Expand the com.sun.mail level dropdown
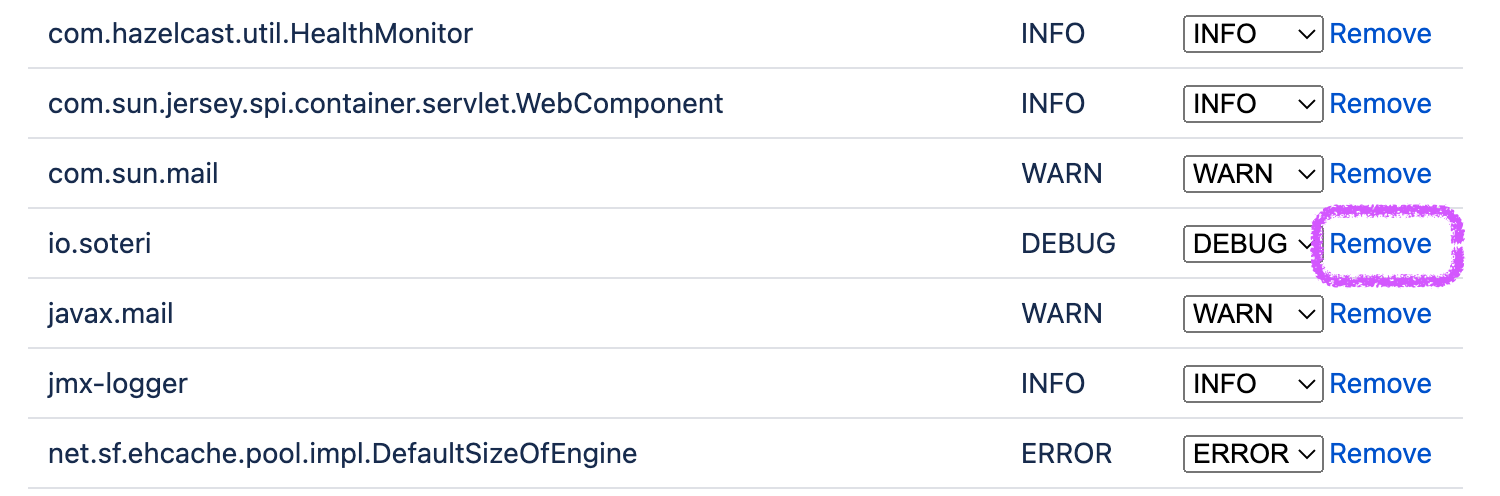The image size is (1500, 496). [1252, 174]
